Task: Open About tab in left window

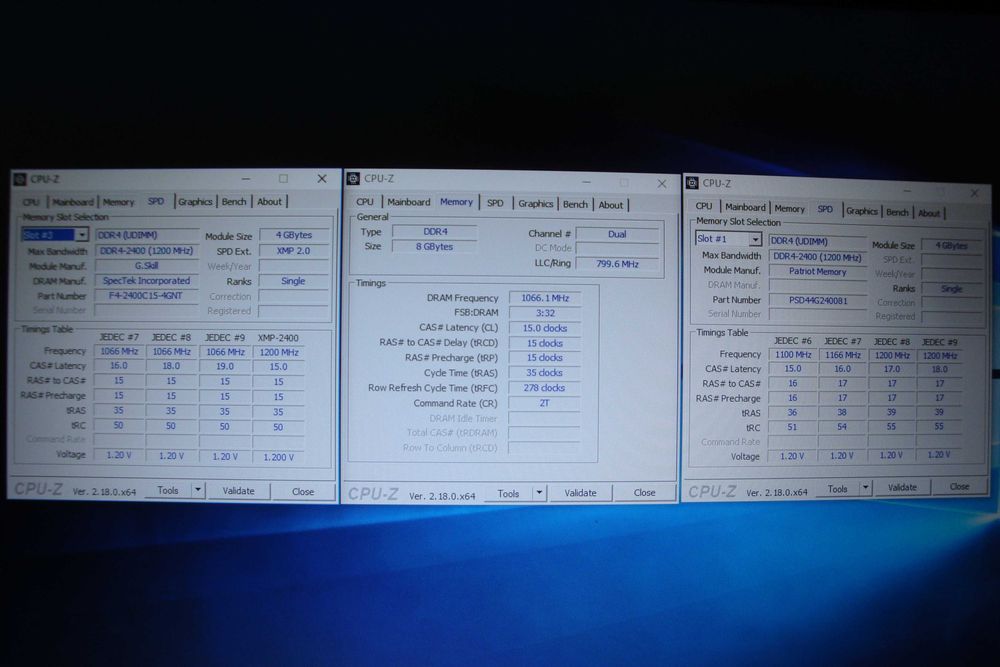Action: pyautogui.click(x=269, y=202)
